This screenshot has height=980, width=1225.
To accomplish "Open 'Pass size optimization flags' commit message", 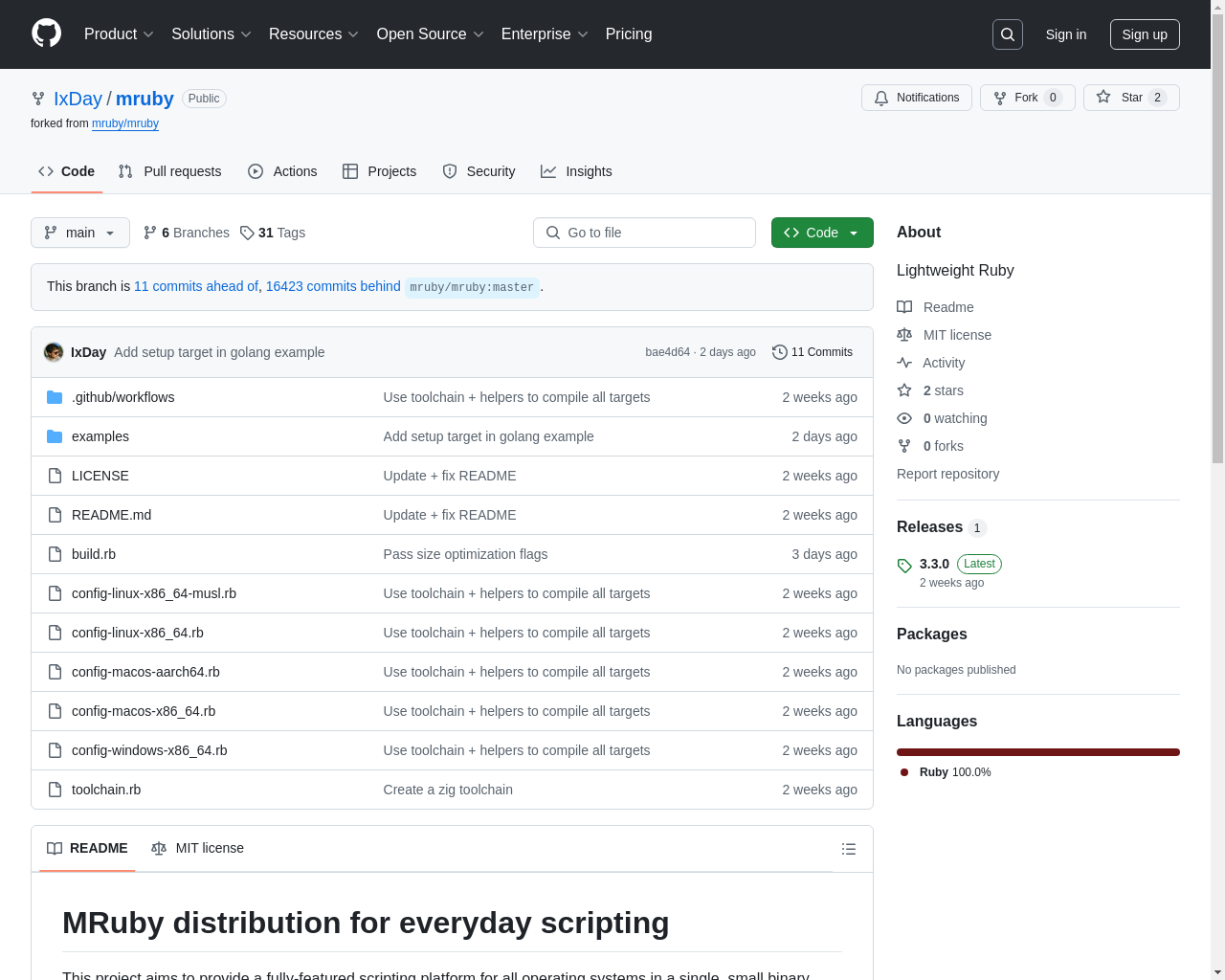I will click(465, 554).
